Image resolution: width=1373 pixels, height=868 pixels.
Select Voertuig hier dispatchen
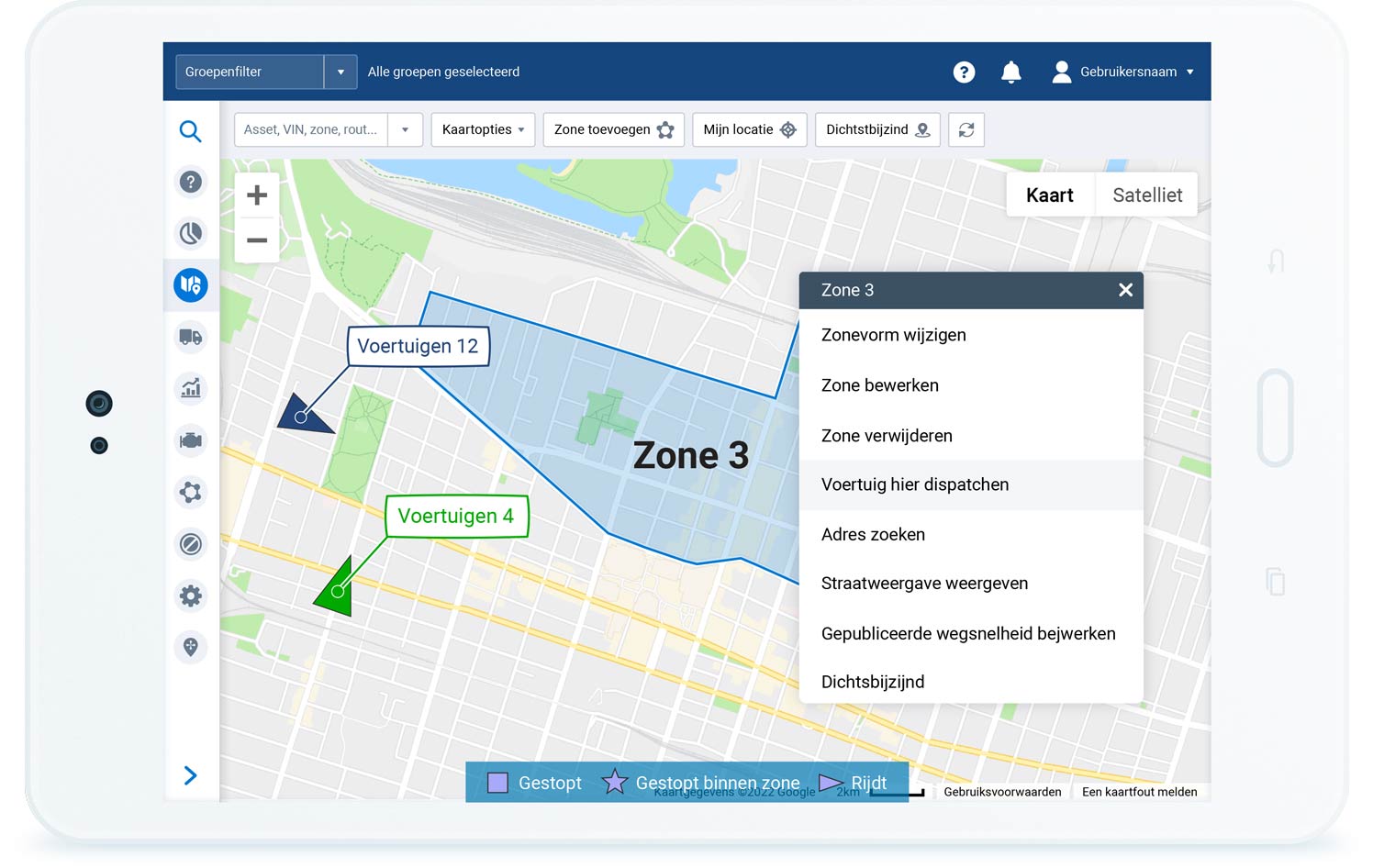[971, 484]
